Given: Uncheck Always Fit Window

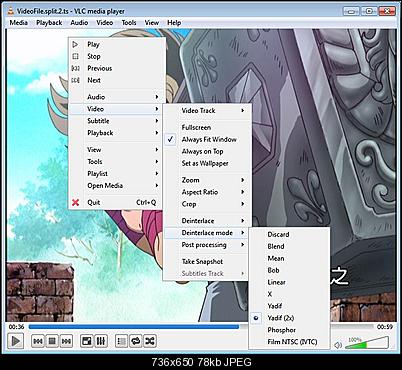Looking at the screenshot, I should click(x=206, y=139).
